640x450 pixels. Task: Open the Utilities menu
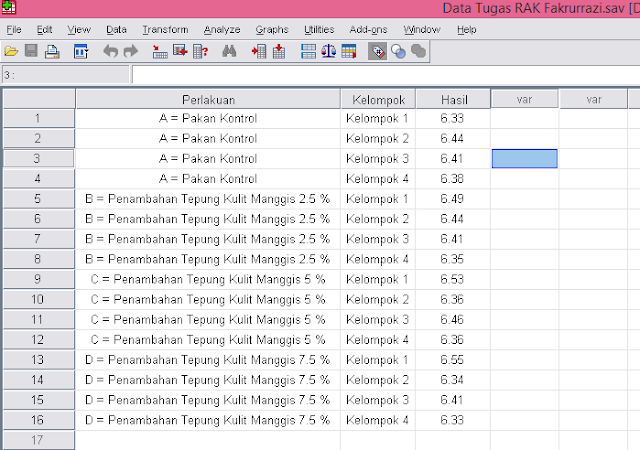tap(319, 30)
